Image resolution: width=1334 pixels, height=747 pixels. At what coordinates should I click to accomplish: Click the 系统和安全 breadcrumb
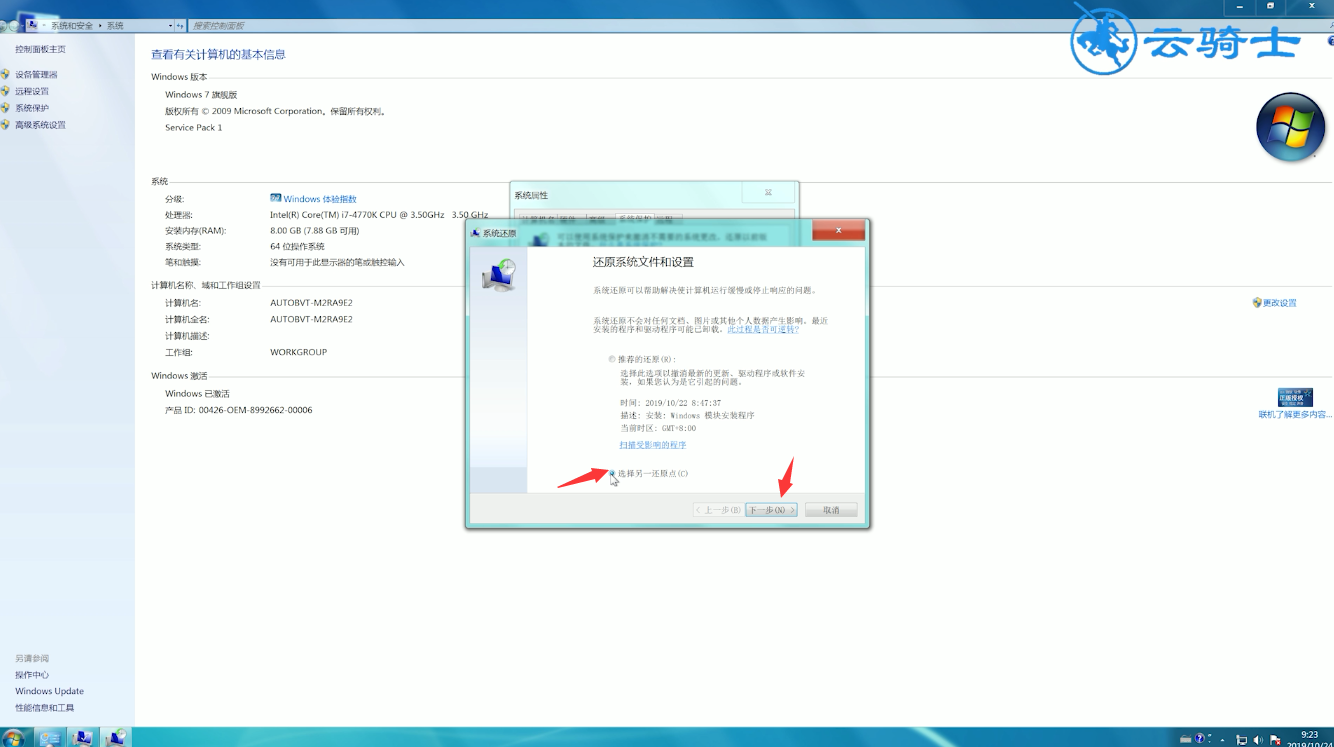click(72, 25)
